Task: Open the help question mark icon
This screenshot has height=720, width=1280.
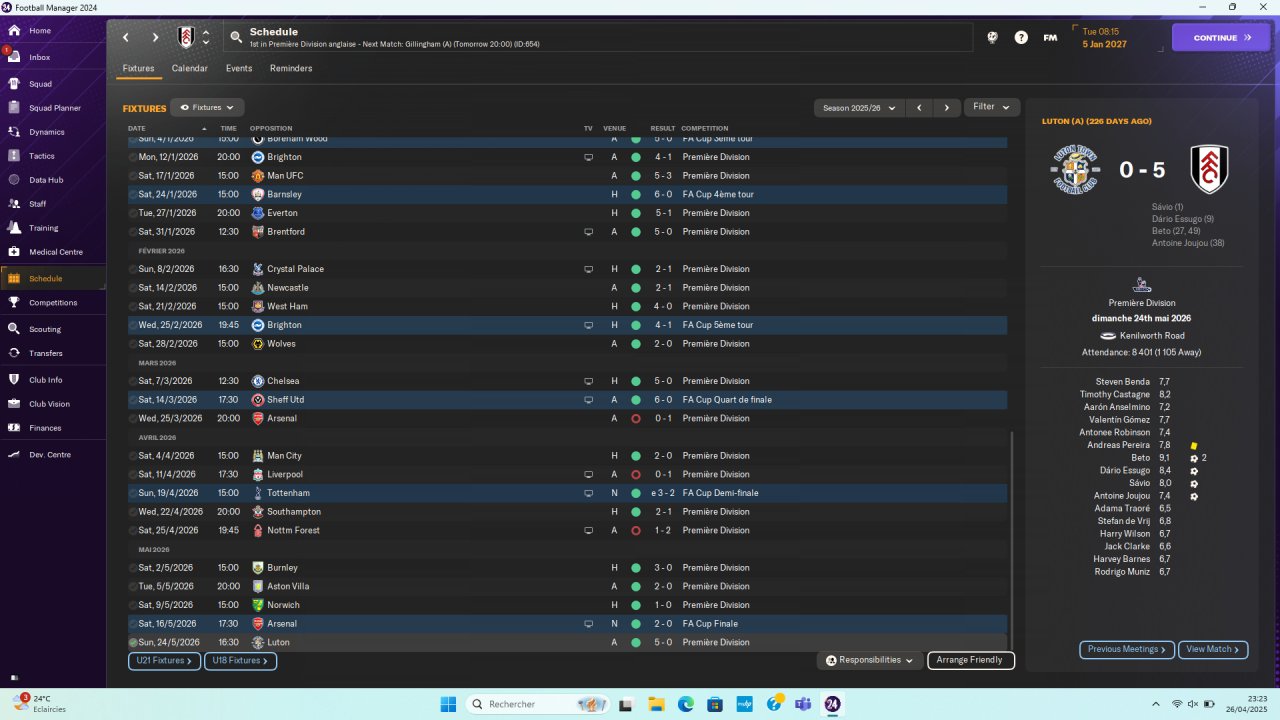Action: click(x=1021, y=38)
